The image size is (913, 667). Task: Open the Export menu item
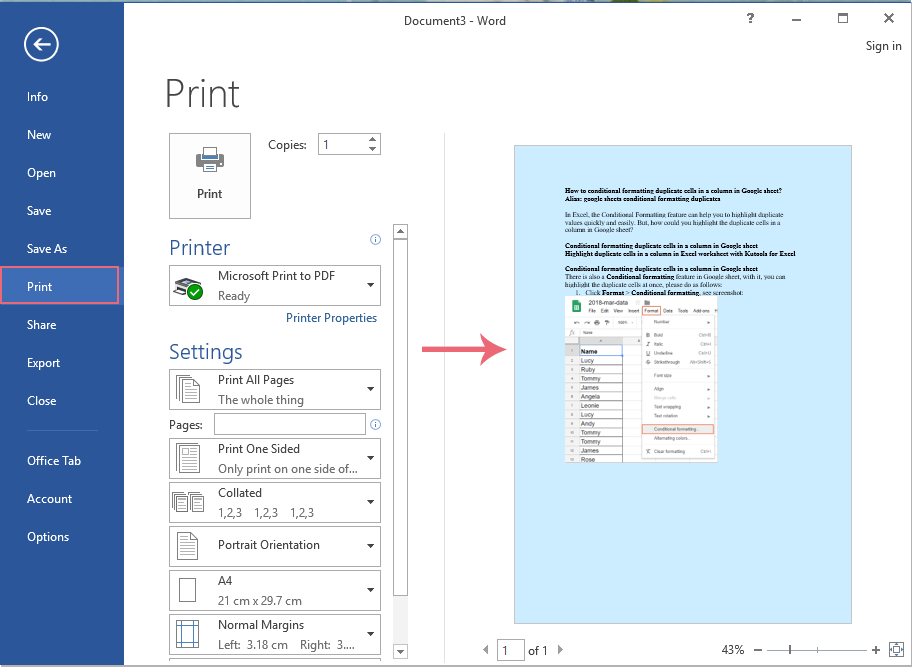(44, 363)
